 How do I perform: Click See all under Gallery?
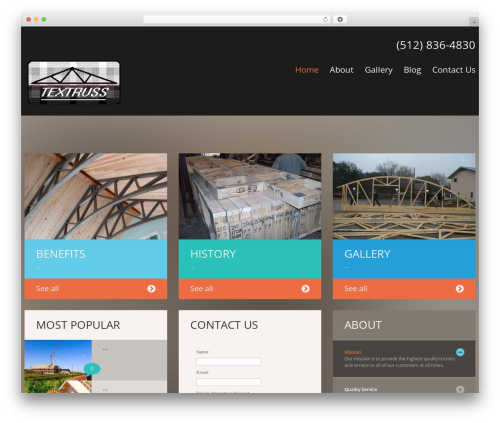point(356,288)
